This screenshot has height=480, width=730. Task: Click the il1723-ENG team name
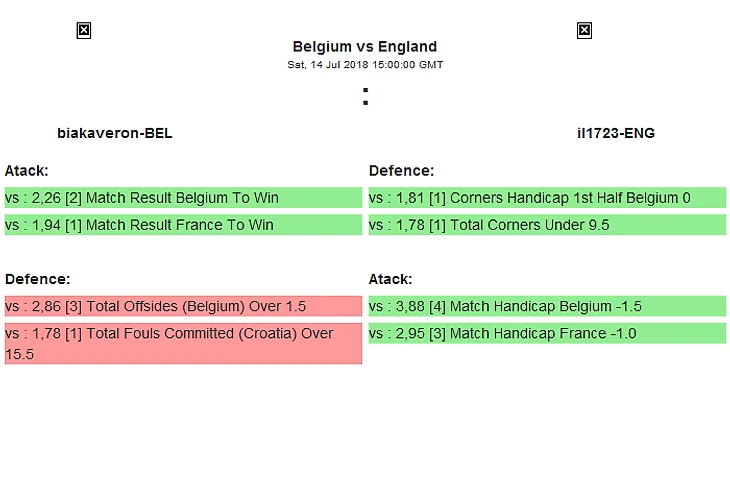pyautogui.click(x=616, y=133)
